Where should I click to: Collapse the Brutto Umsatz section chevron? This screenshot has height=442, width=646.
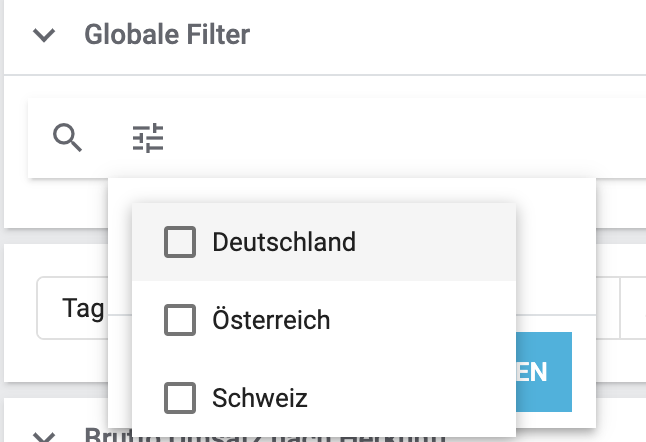pyautogui.click(x=43, y=437)
